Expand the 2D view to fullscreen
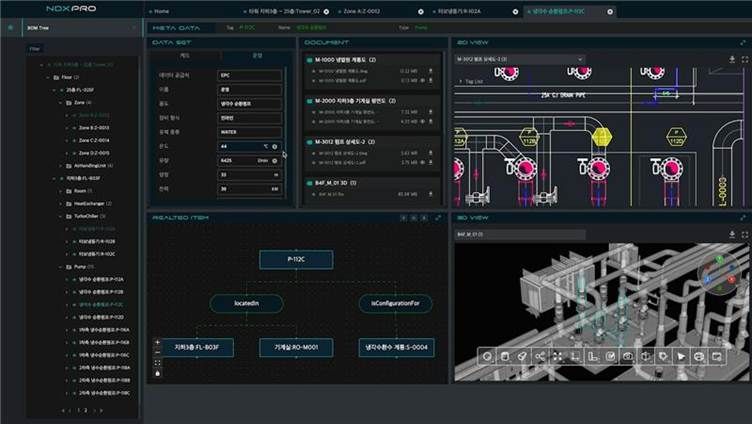 [x=743, y=42]
